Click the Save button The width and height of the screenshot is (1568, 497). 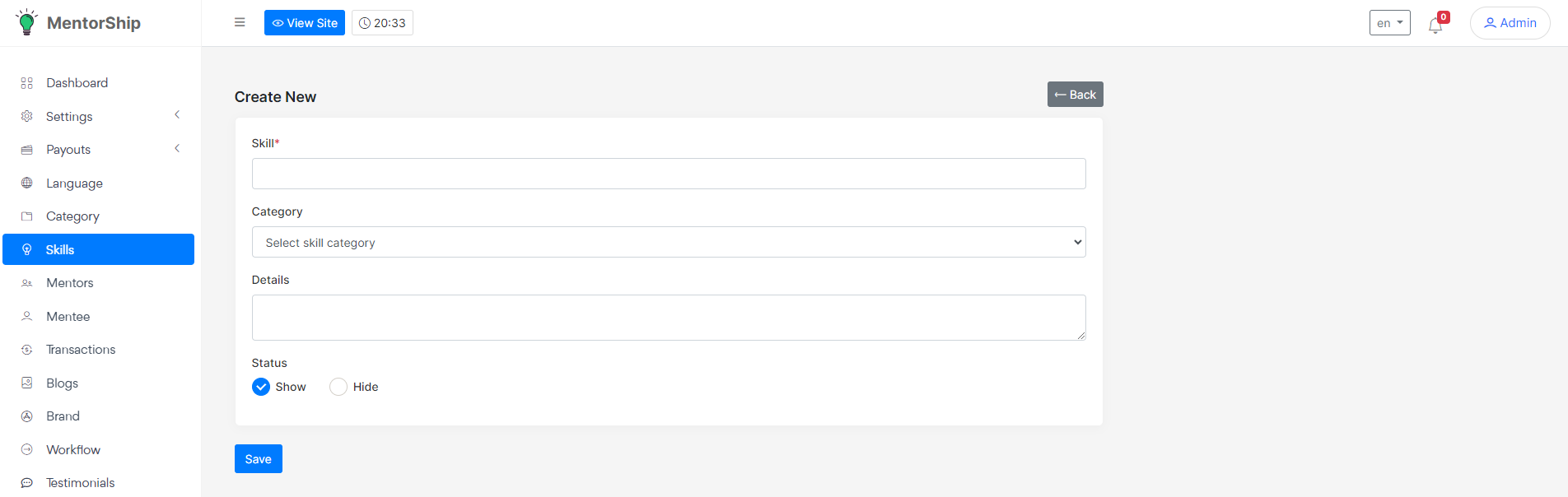pos(258,459)
